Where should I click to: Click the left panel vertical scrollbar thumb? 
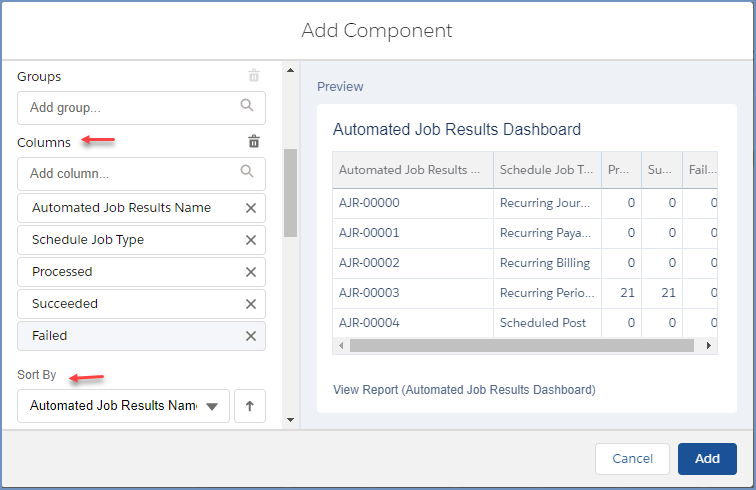point(290,193)
